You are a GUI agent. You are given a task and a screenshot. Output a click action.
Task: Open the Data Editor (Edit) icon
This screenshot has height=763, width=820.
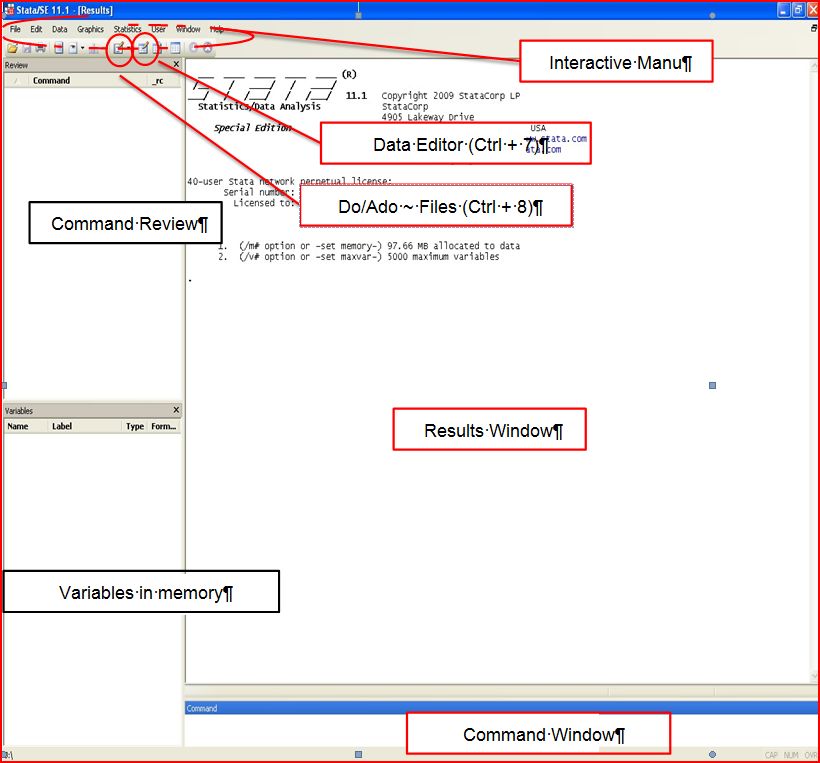[x=144, y=48]
